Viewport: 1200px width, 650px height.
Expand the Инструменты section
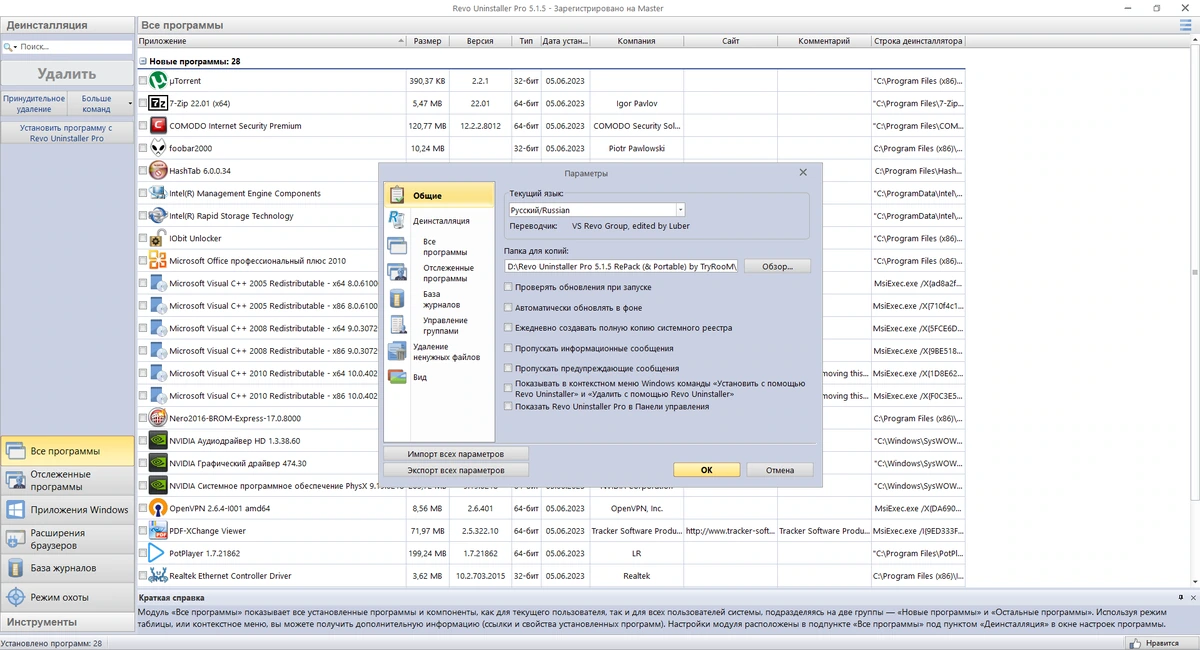67,622
